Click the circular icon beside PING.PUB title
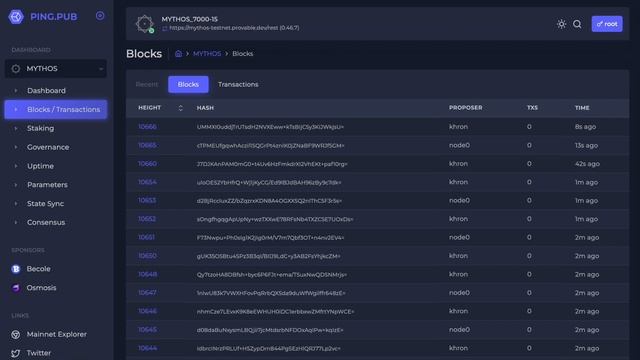The width and height of the screenshot is (640, 360). point(100,16)
